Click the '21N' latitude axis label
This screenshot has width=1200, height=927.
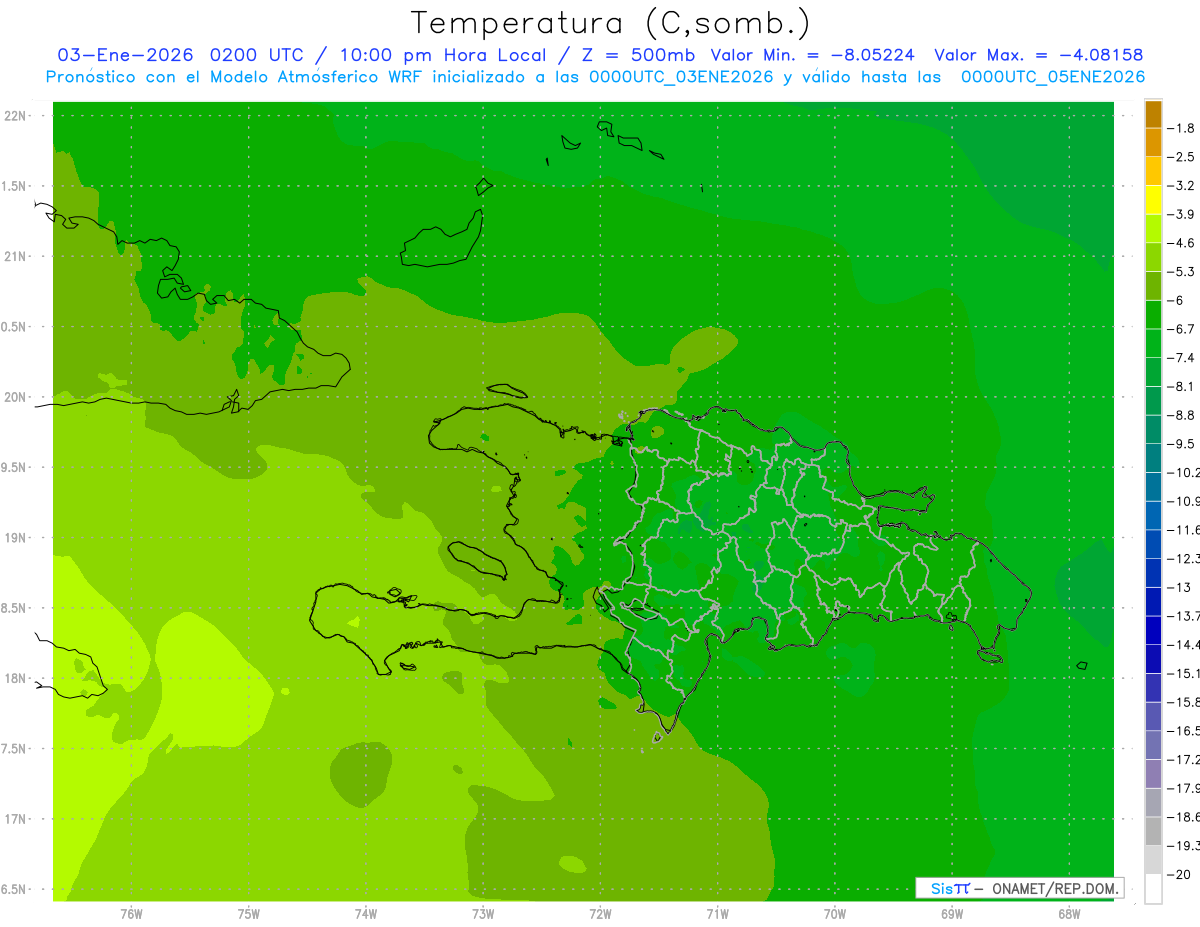[15, 257]
